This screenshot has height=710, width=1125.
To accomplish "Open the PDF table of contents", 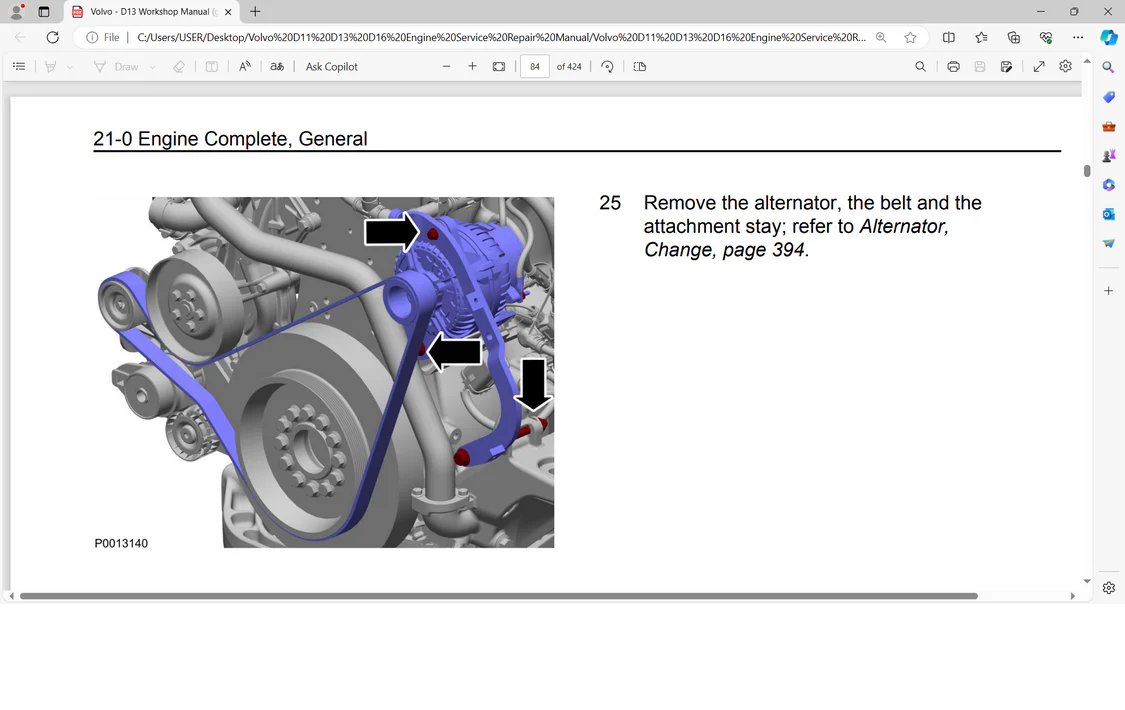I will [19, 67].
